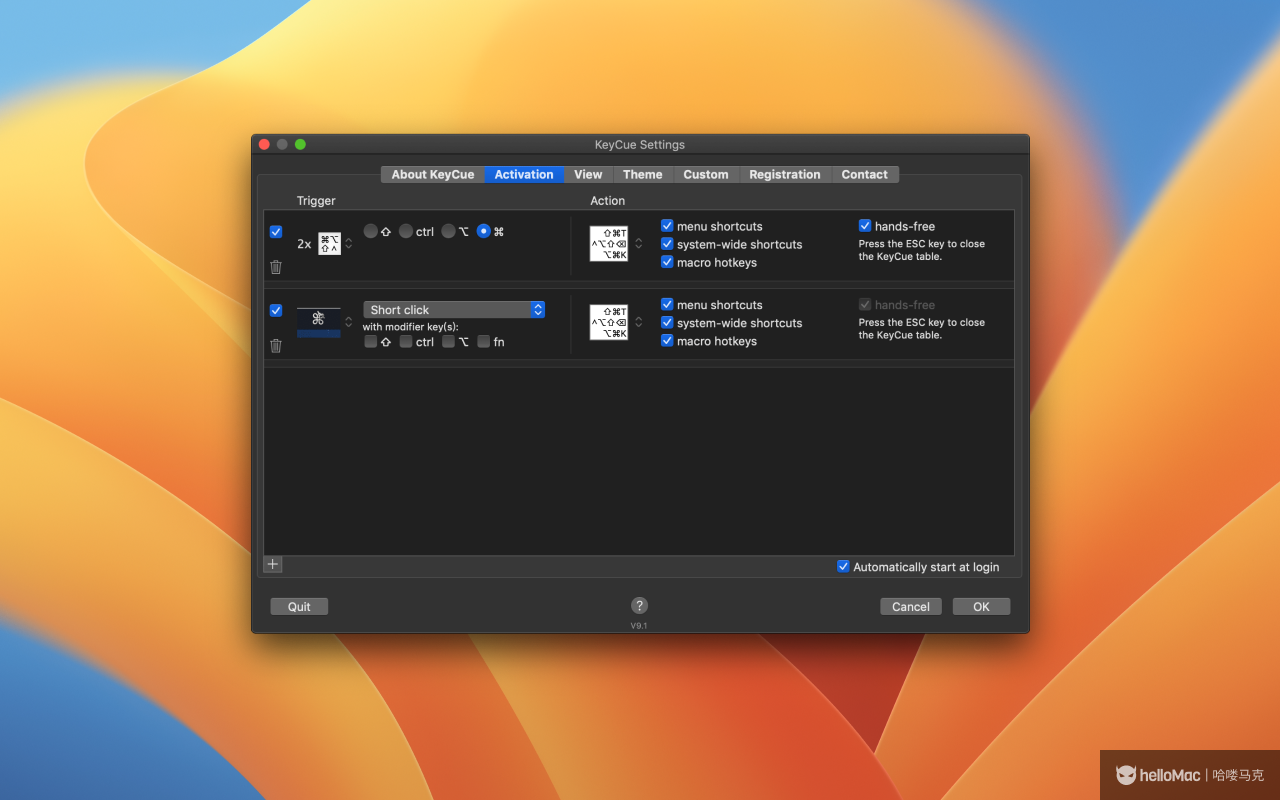
Task: Switch to the View tab
Action: (x=588, y=174)
